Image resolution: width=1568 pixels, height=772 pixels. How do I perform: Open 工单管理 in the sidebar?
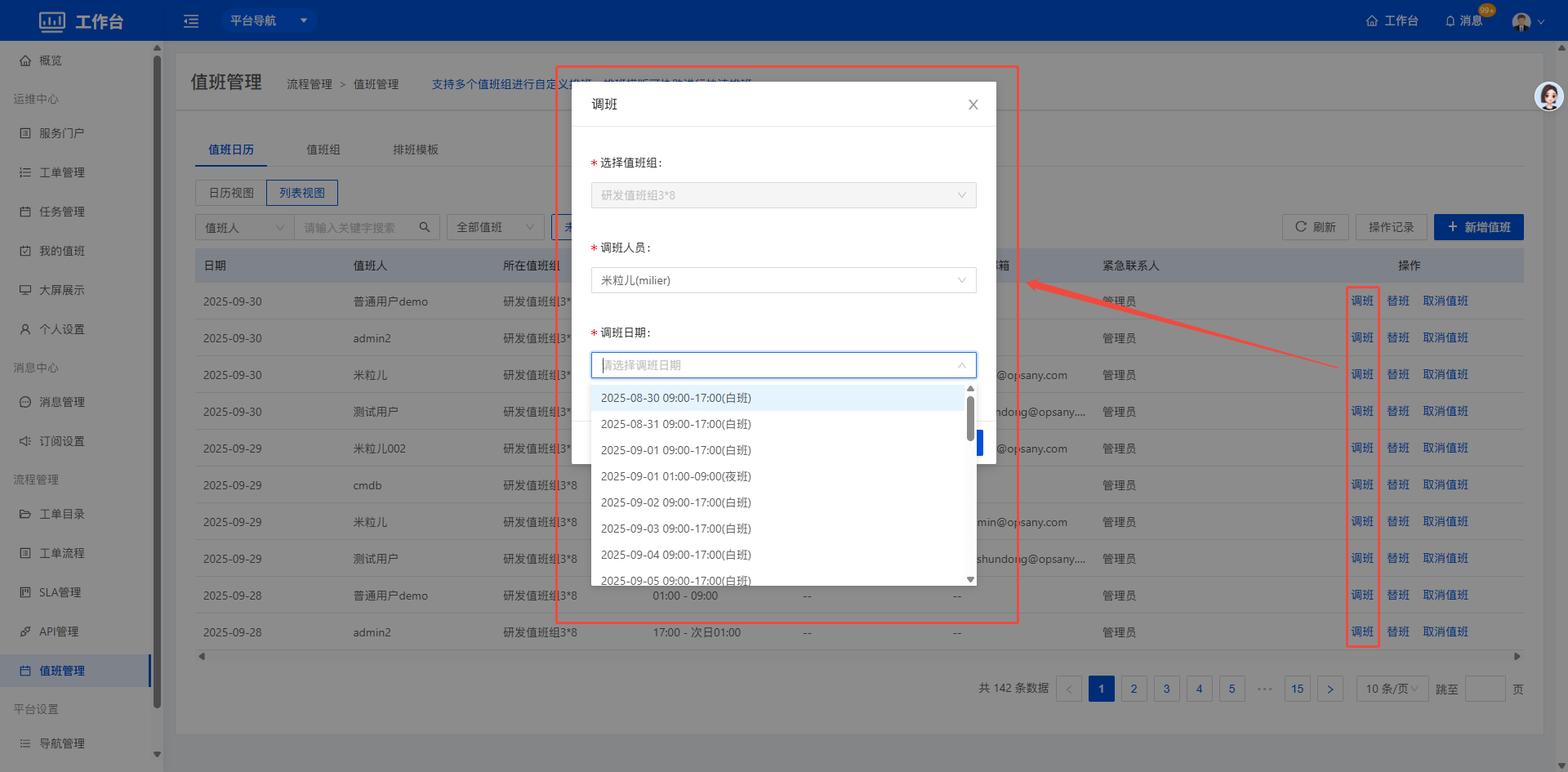[x=62, y=172]
